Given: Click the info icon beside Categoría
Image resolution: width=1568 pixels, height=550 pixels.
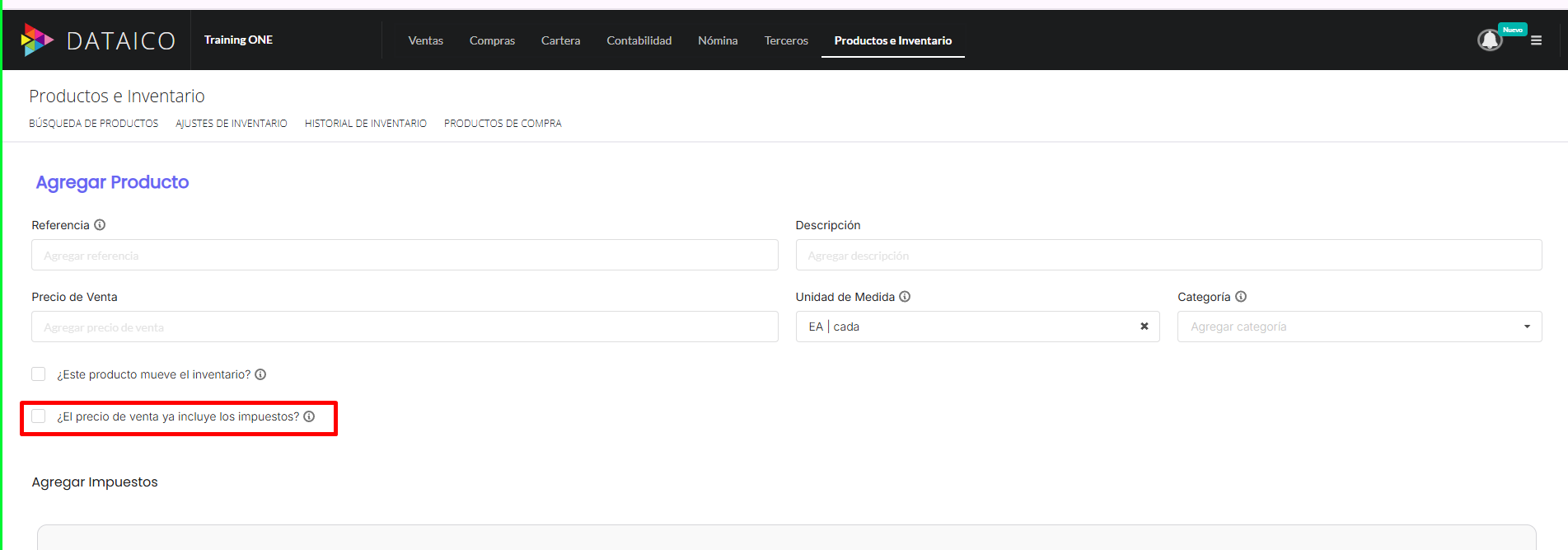Looking at the screenshot, I should 1241,297.
